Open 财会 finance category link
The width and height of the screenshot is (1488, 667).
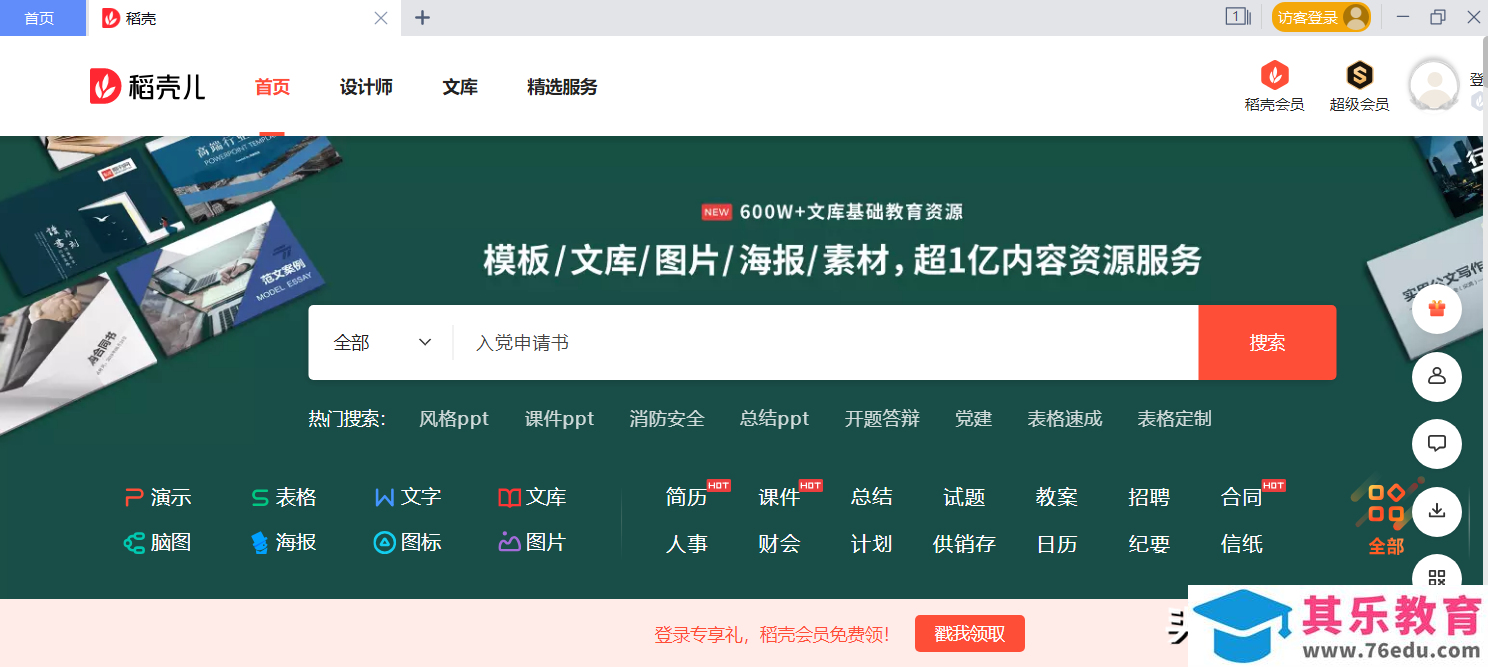tap(779, 544)
